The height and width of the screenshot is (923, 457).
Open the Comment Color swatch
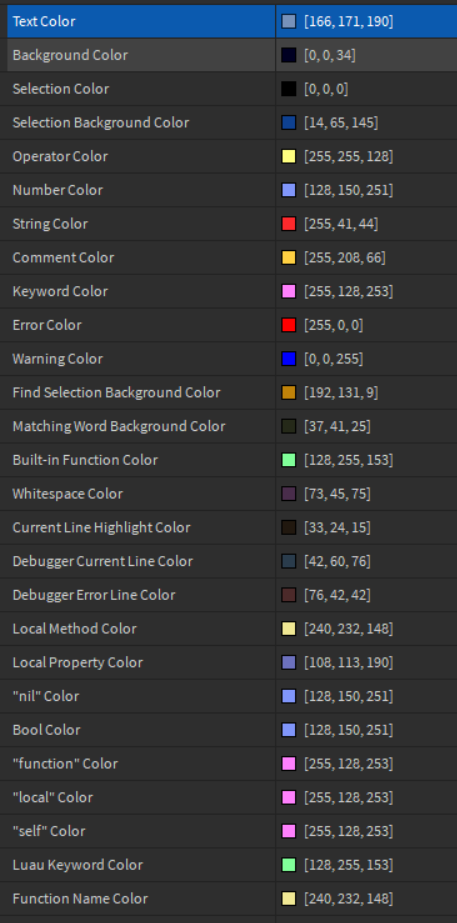pos(289,258)
